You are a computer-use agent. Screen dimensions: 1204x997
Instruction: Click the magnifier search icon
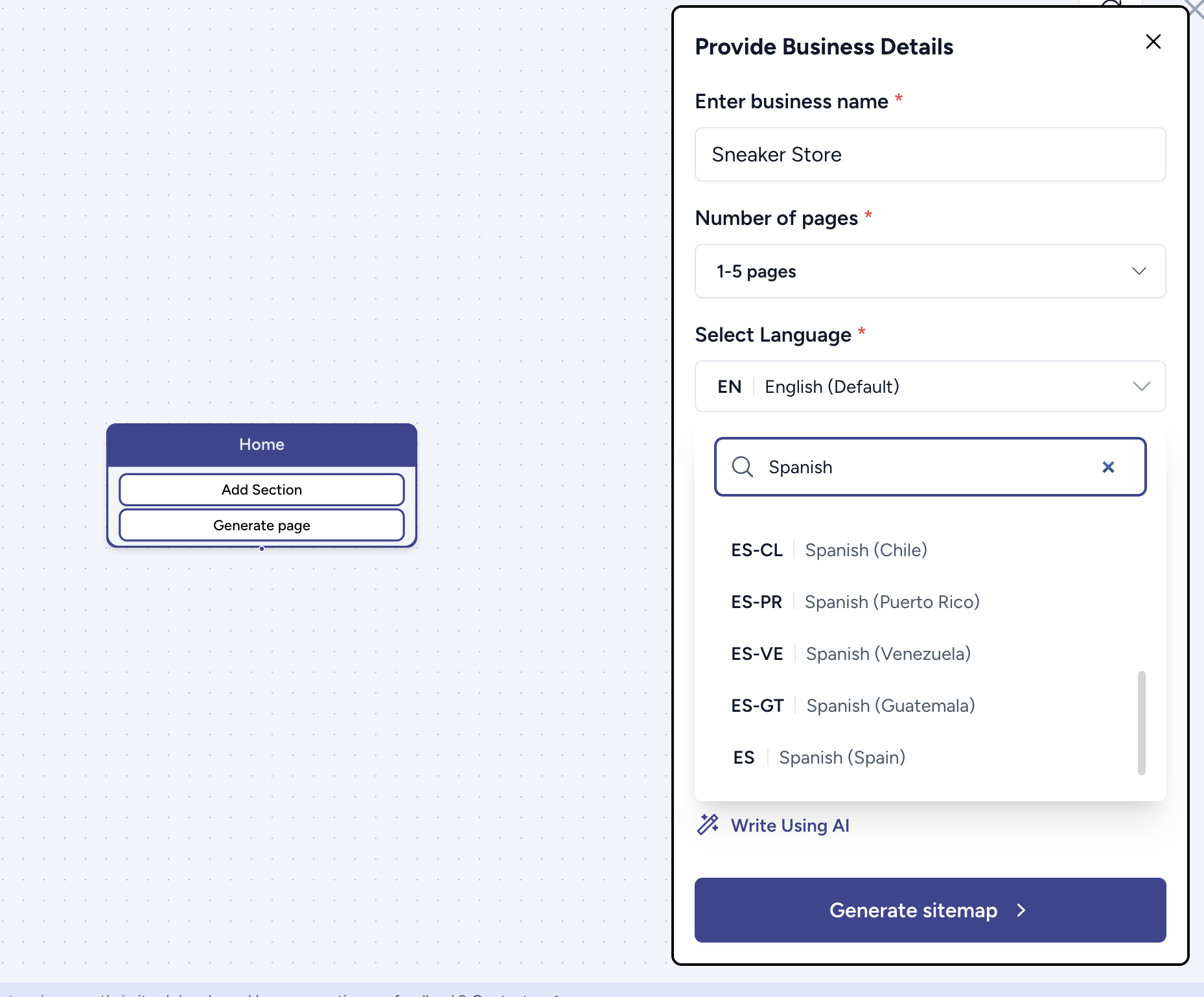(x=742, y=467)
